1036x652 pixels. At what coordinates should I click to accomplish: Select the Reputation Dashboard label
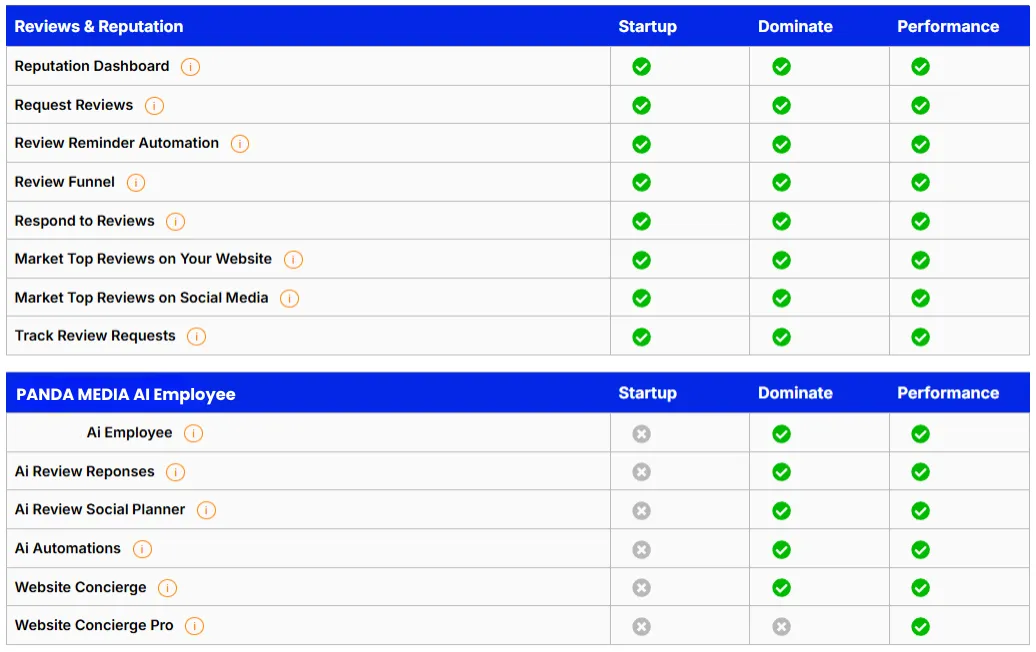92,66
